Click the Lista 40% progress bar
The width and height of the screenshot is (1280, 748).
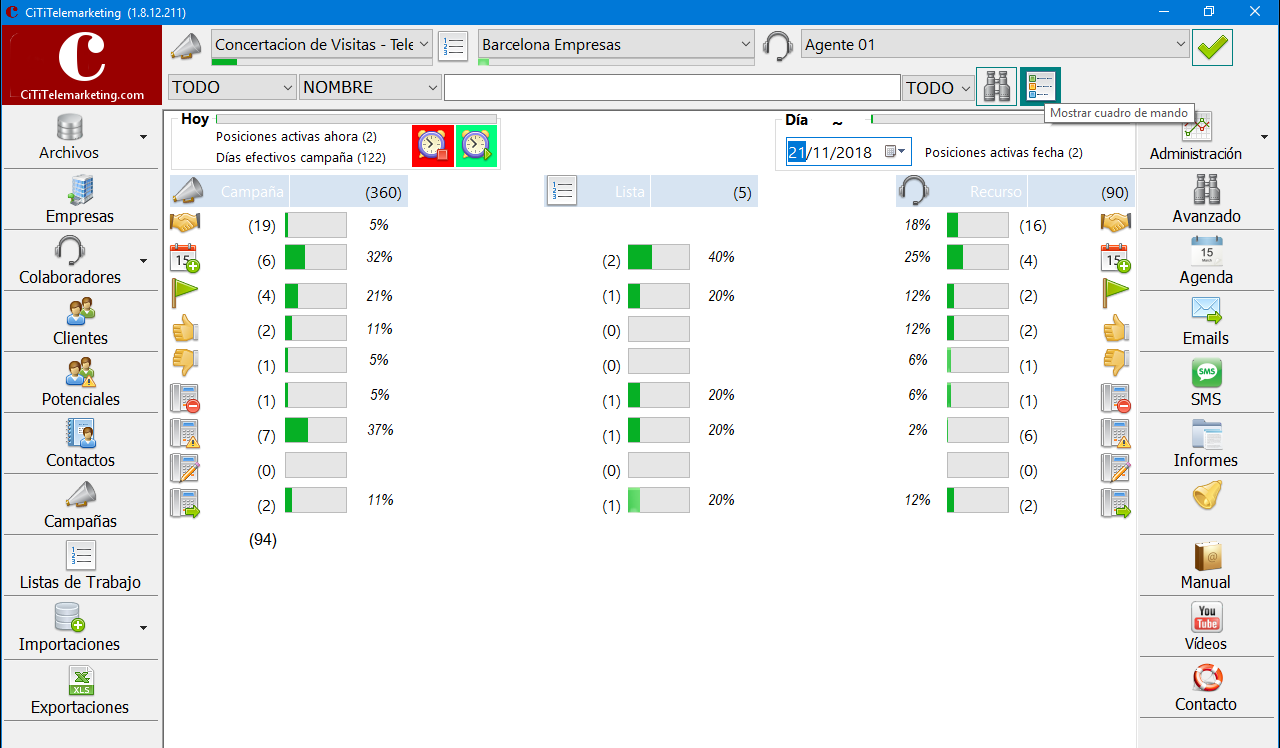point(659,257)
